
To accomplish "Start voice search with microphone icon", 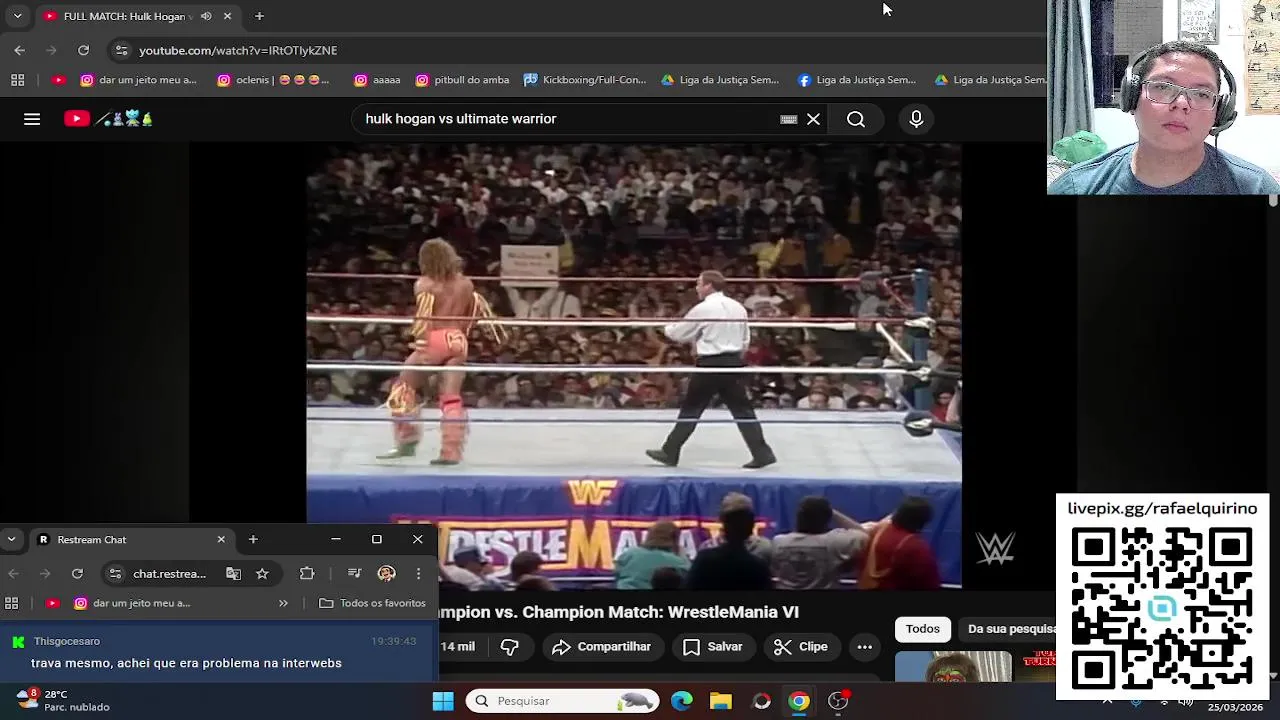I will pyautogui.click(x=916, y=119).
